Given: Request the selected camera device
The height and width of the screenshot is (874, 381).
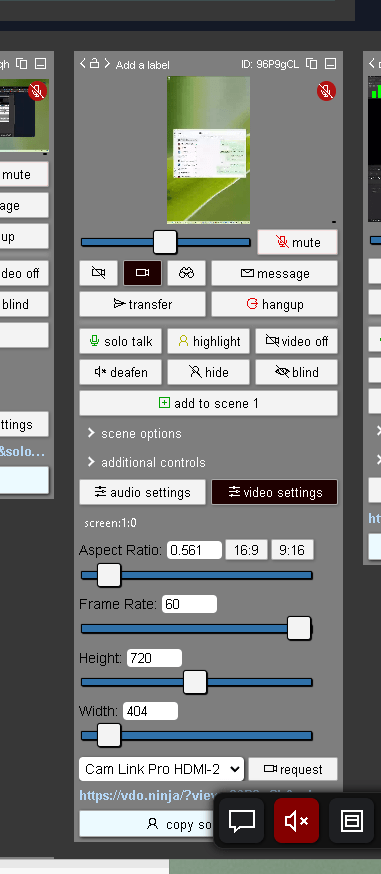Looking at the screenshot, I should pos(293,769).
